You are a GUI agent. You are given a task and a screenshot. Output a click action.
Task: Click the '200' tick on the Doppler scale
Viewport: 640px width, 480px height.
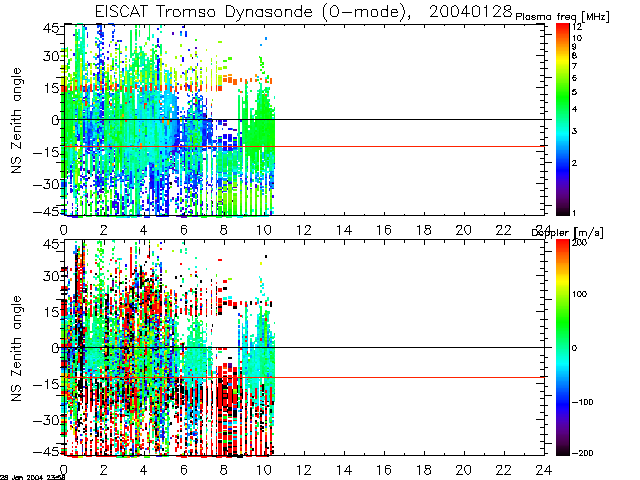point(579,242)
